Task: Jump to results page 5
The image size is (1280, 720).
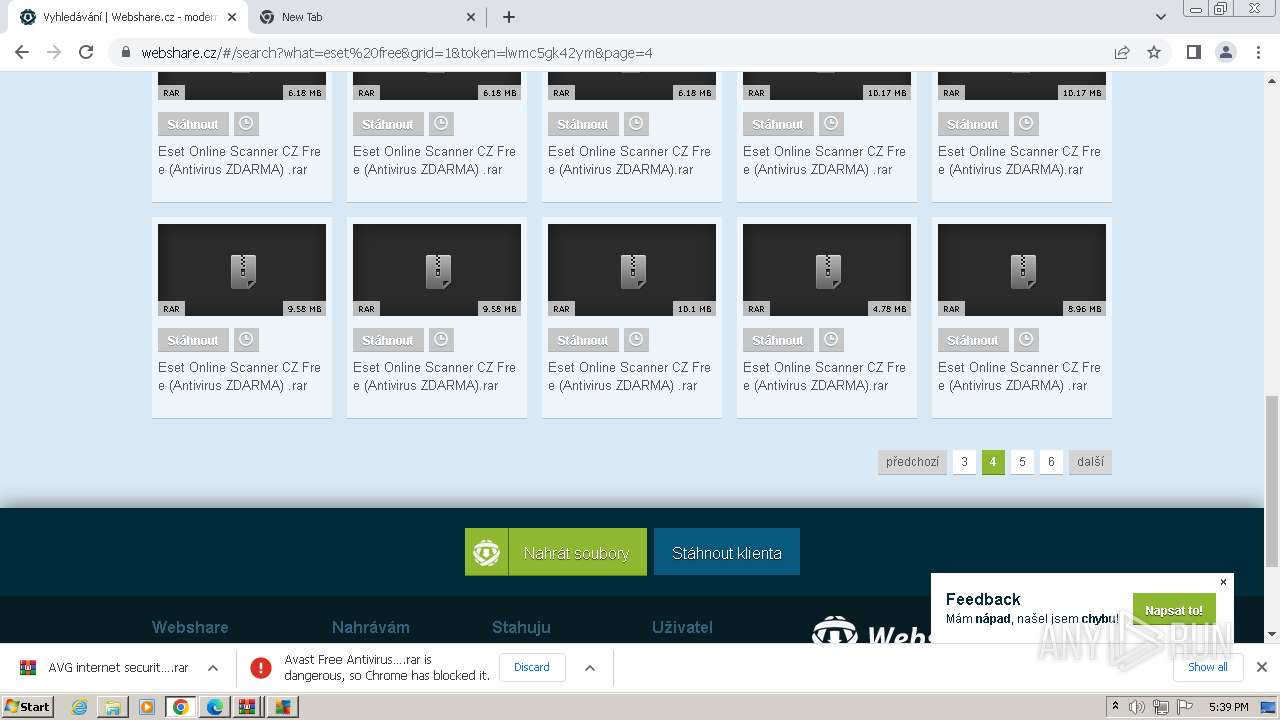Action: pos(1022,462)
